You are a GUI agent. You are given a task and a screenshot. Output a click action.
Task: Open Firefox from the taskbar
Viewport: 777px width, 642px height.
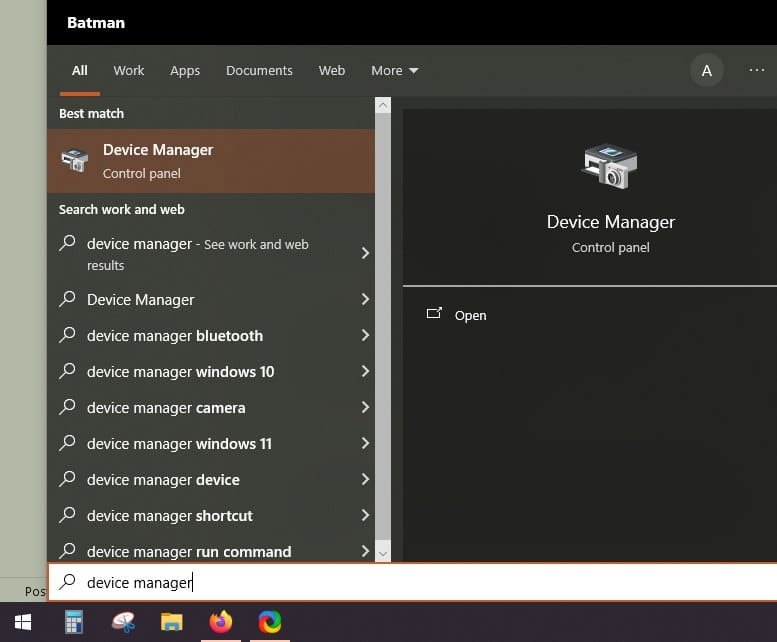(x=221, y=622)
